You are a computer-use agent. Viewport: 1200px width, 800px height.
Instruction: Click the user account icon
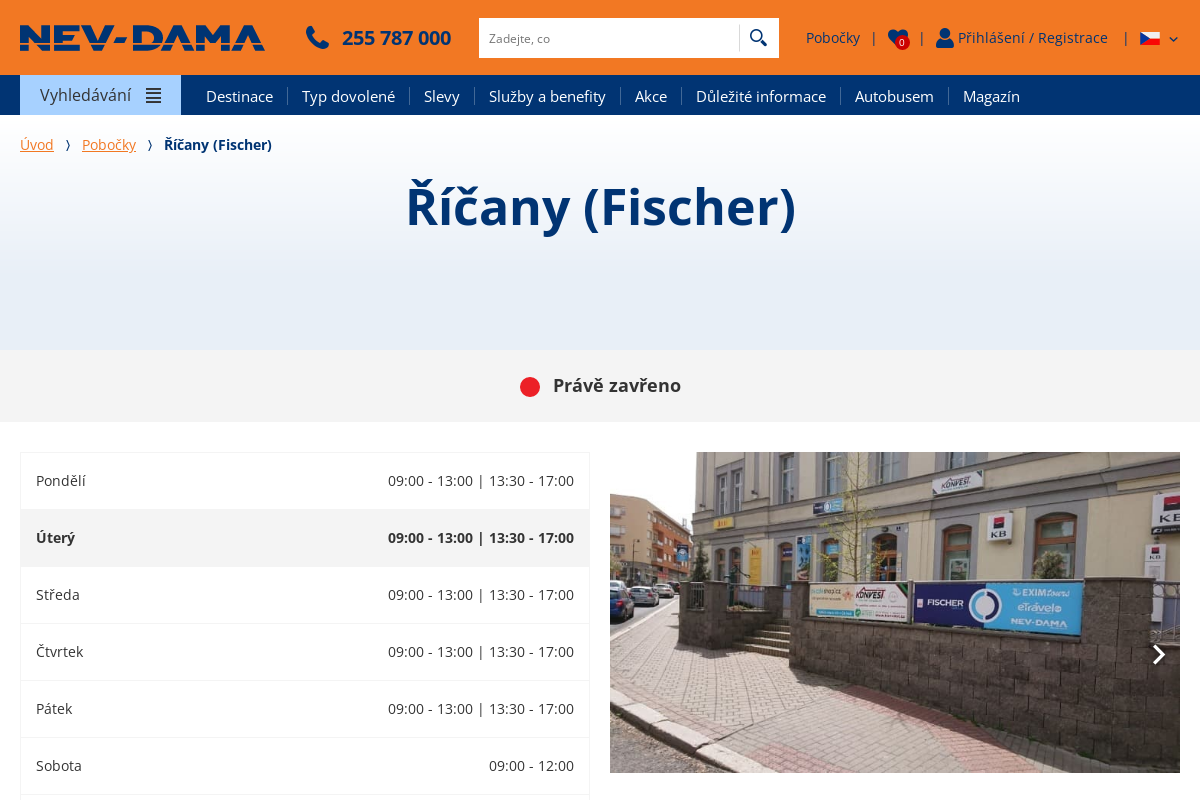(x=945, y=38)
